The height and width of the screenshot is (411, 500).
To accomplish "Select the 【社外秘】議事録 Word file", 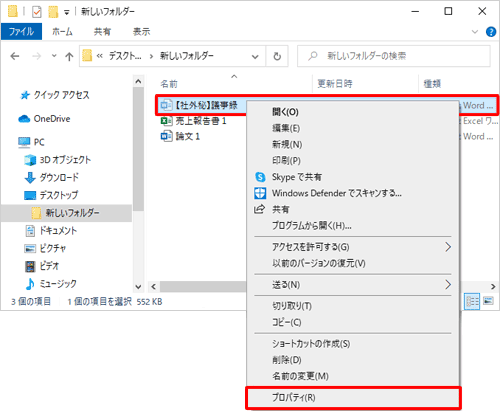I will click(x=199, y=105).
